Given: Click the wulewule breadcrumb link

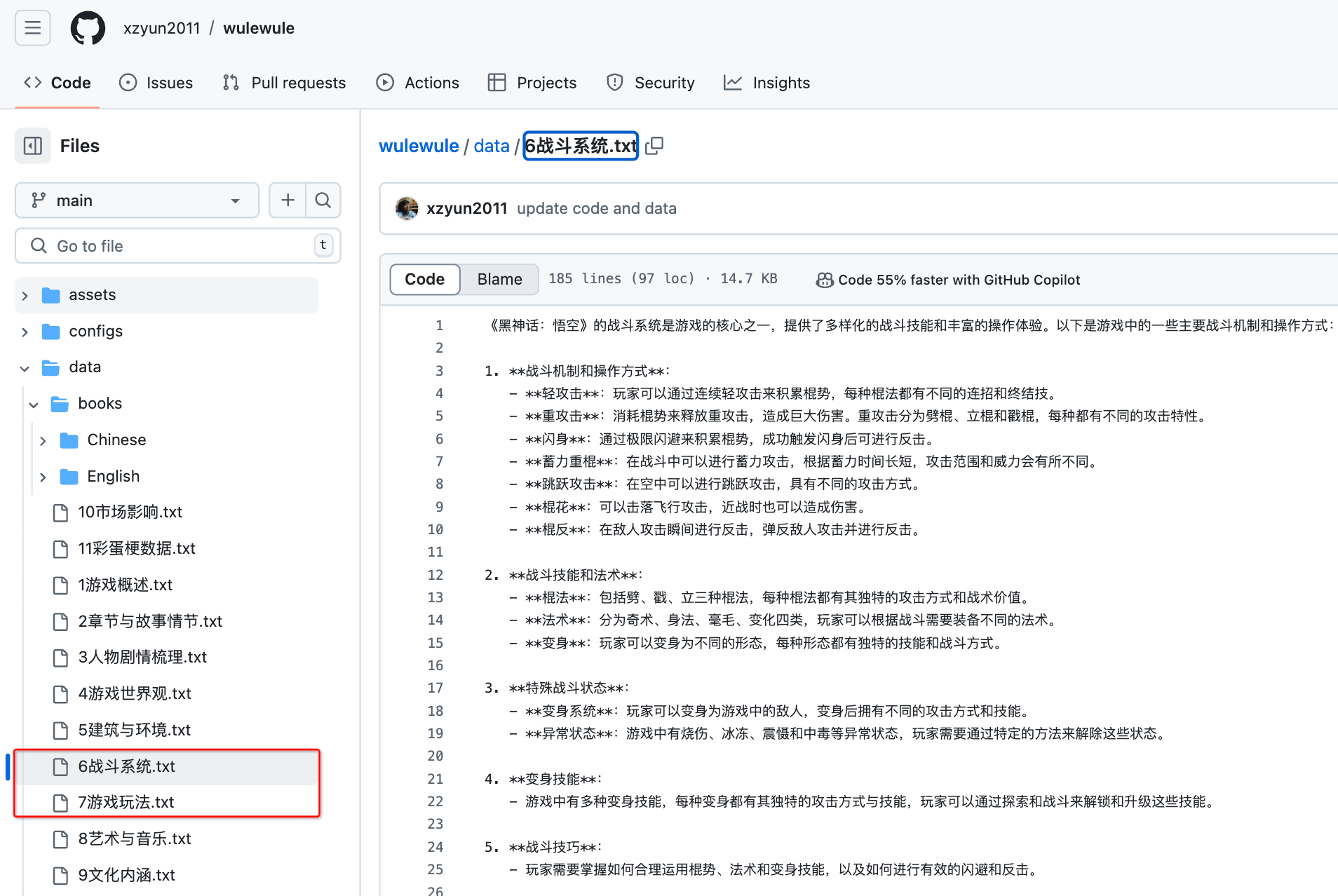Looking at the screenshot, I should tap(419, 146).
